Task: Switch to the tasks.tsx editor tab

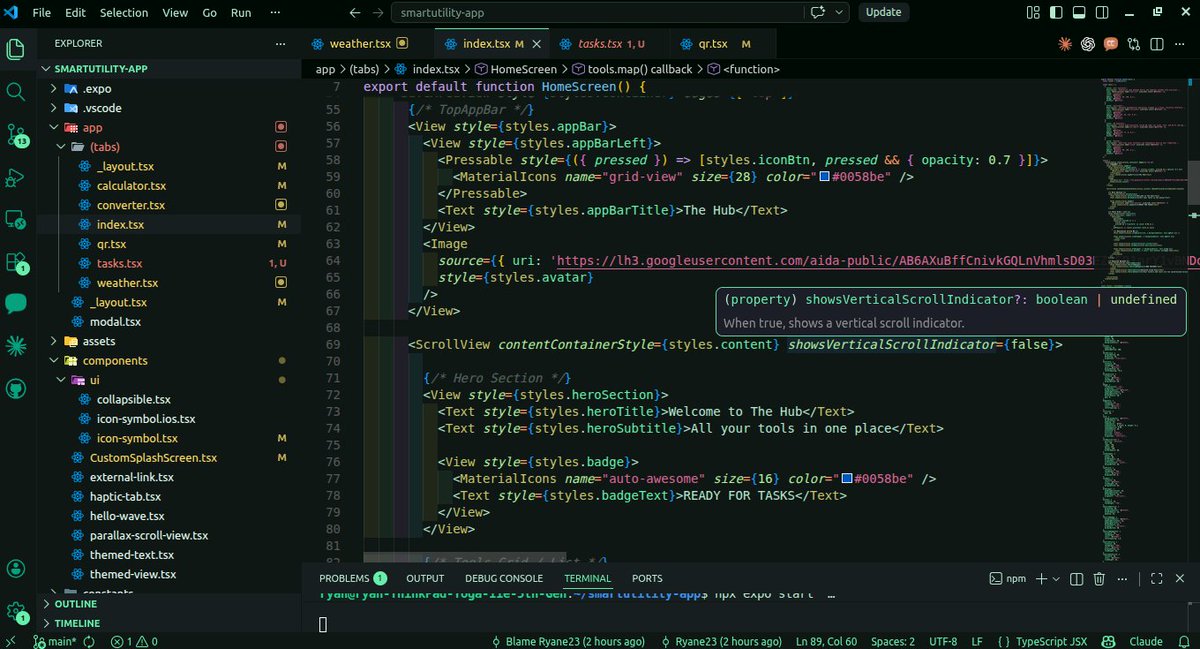Action: point(610,44)
